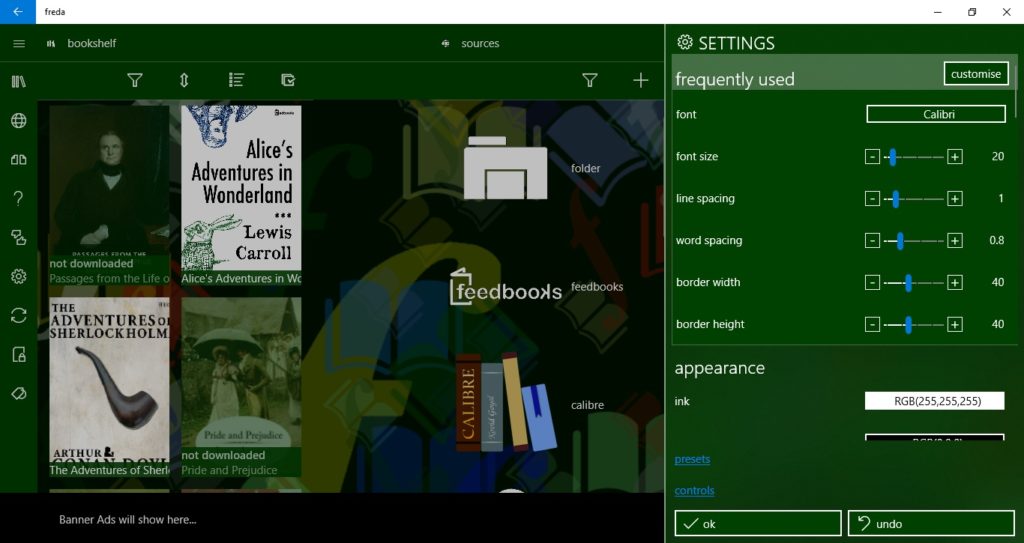Filter the bookshelf books
Screen dimensions: 1024x543
tap(135, 80)
